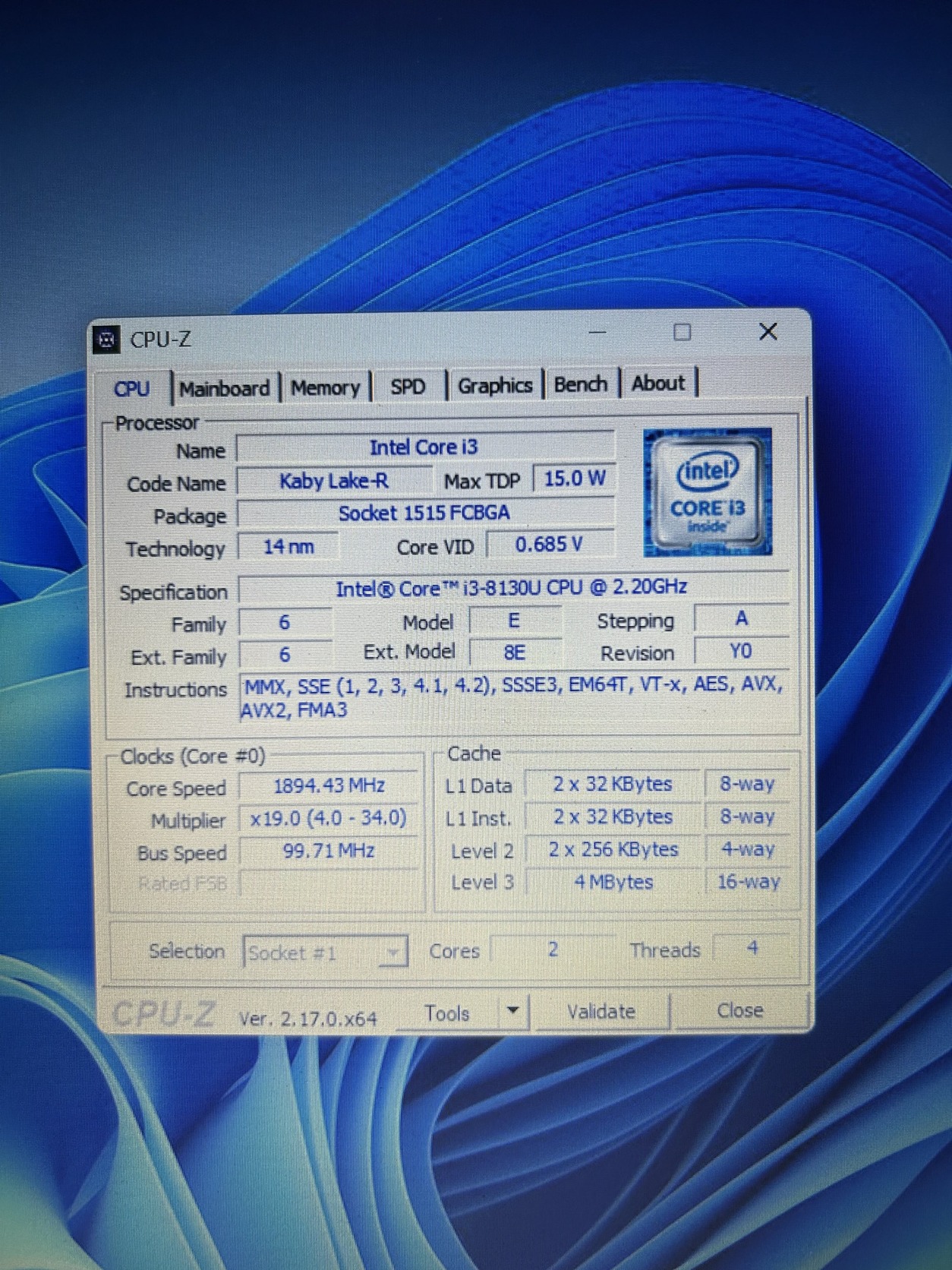Click the Specification i3-8130U CPU text

[x=512, y=587]
